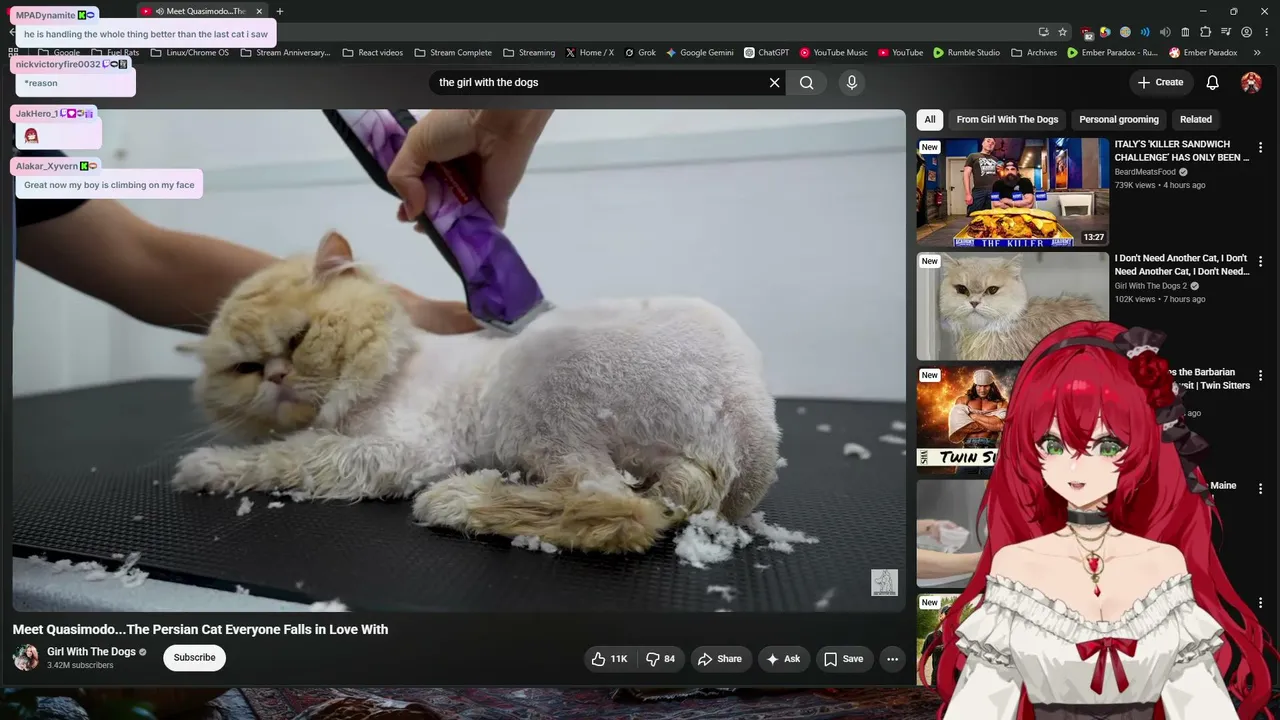Visit the Girl With The Dogs 2 channel
Viewport: 1280px width, 720px height.
(x=1151, y=286)
